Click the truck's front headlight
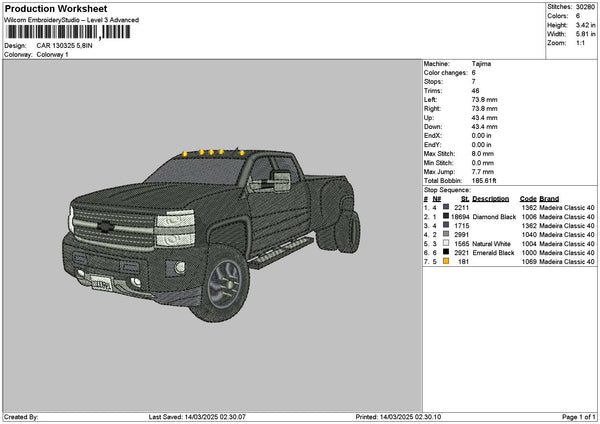 tap(174, 228)
